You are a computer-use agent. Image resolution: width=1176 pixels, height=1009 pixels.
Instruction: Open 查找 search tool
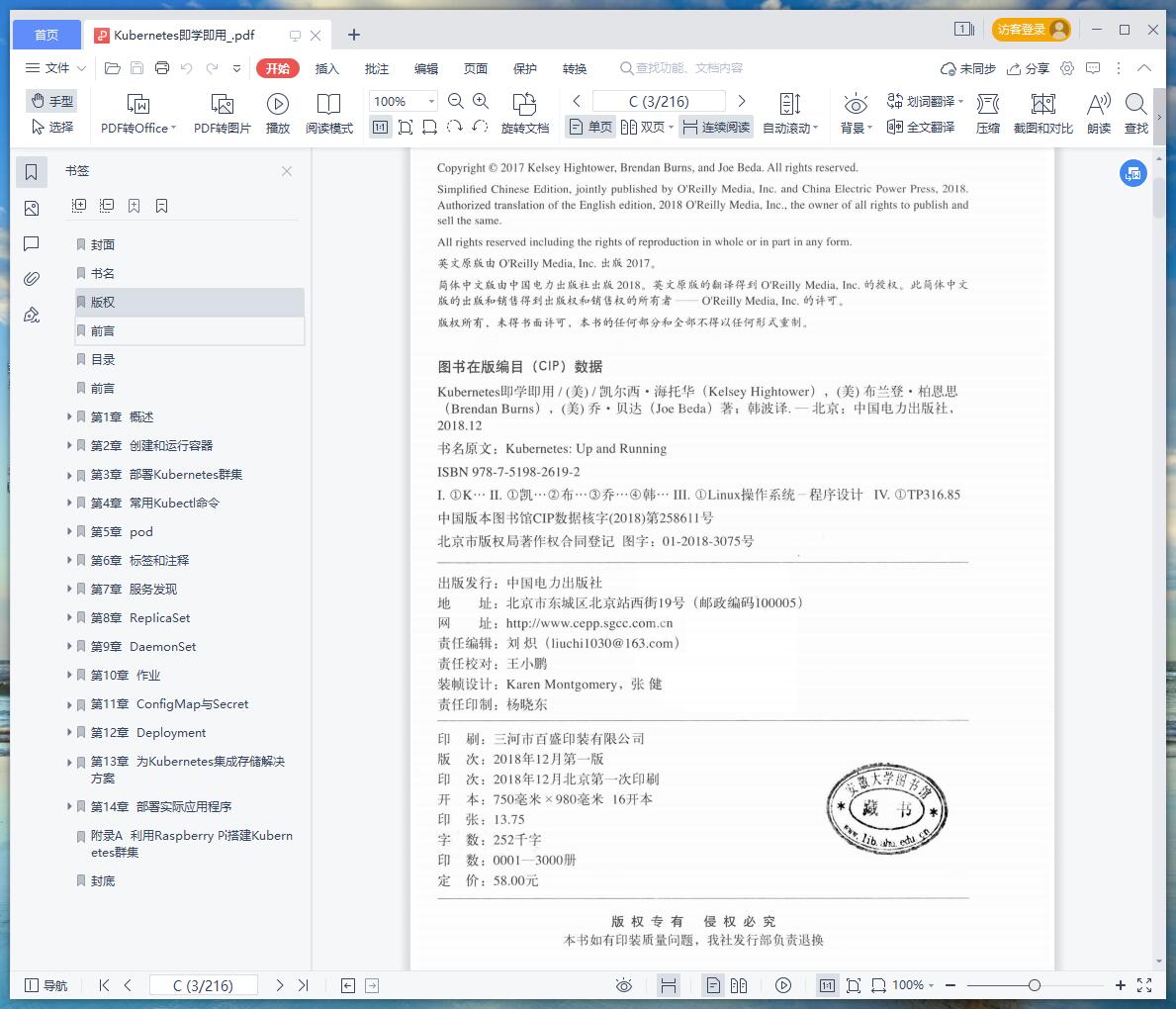(x=1136, y=114)
